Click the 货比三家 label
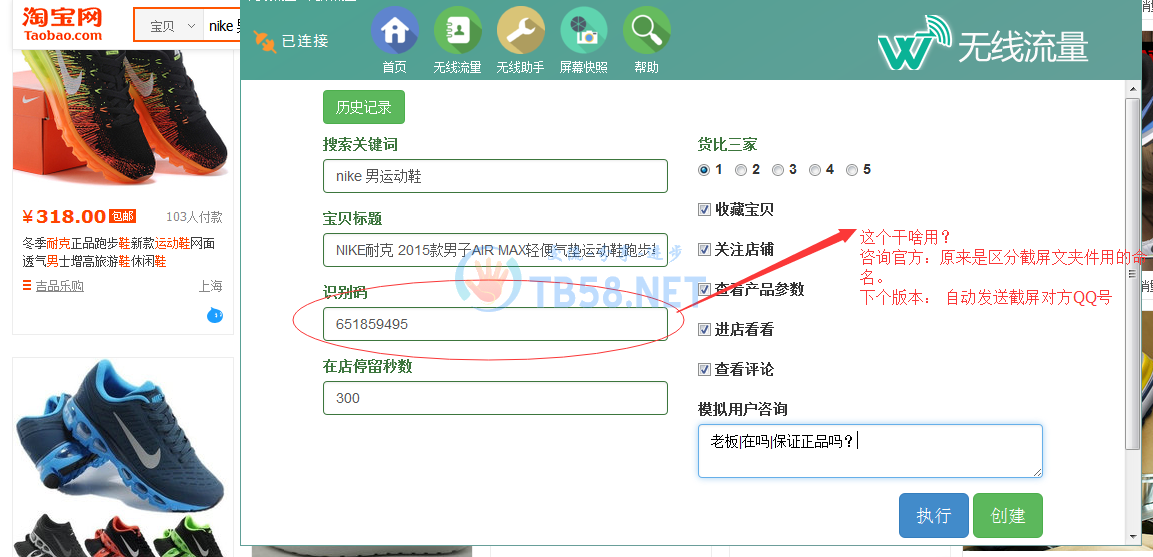 727,145
